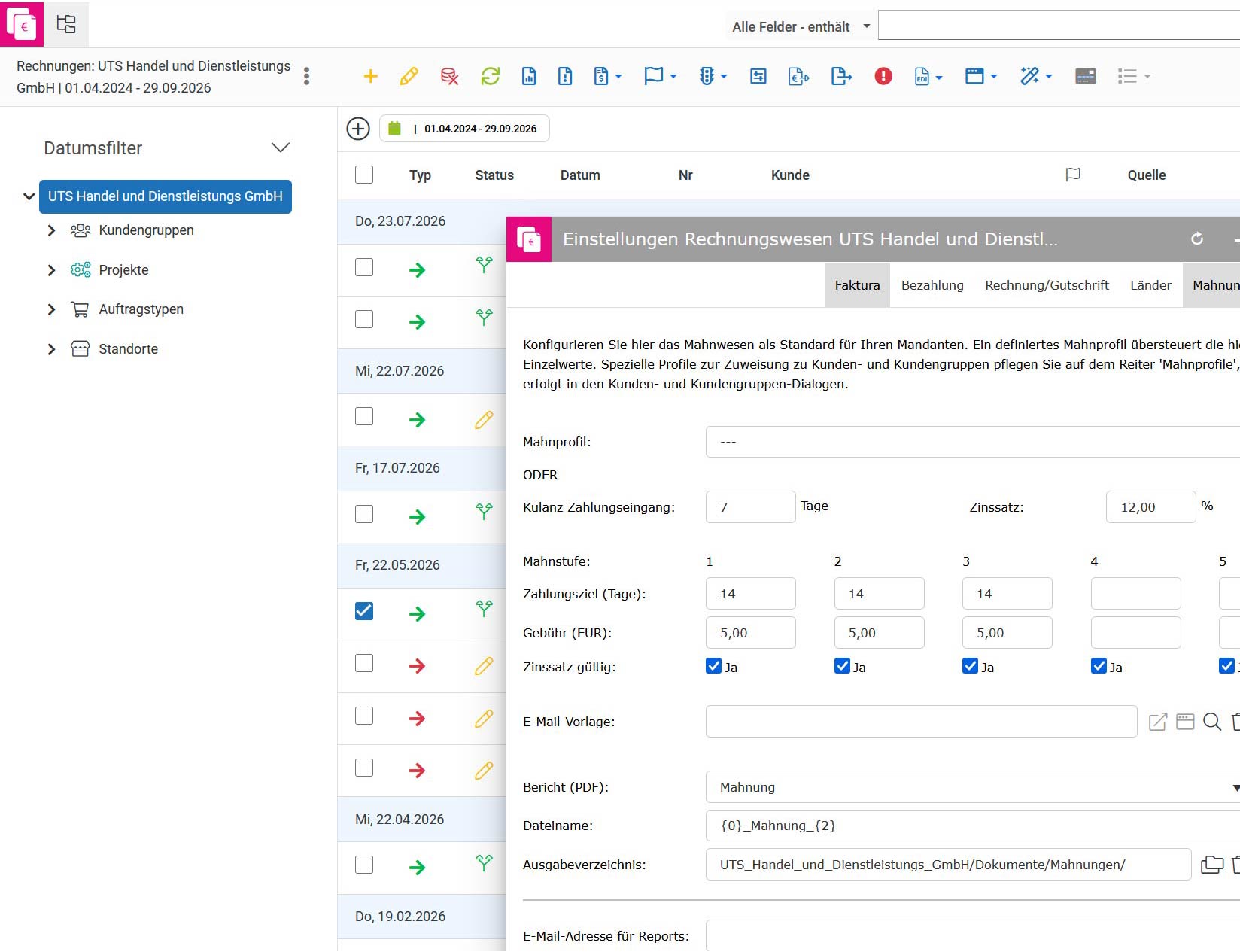Click the yellow pencil edit icon in toolbar
This screenshot has height=952, width=1240.
click(x=409, y=76)
